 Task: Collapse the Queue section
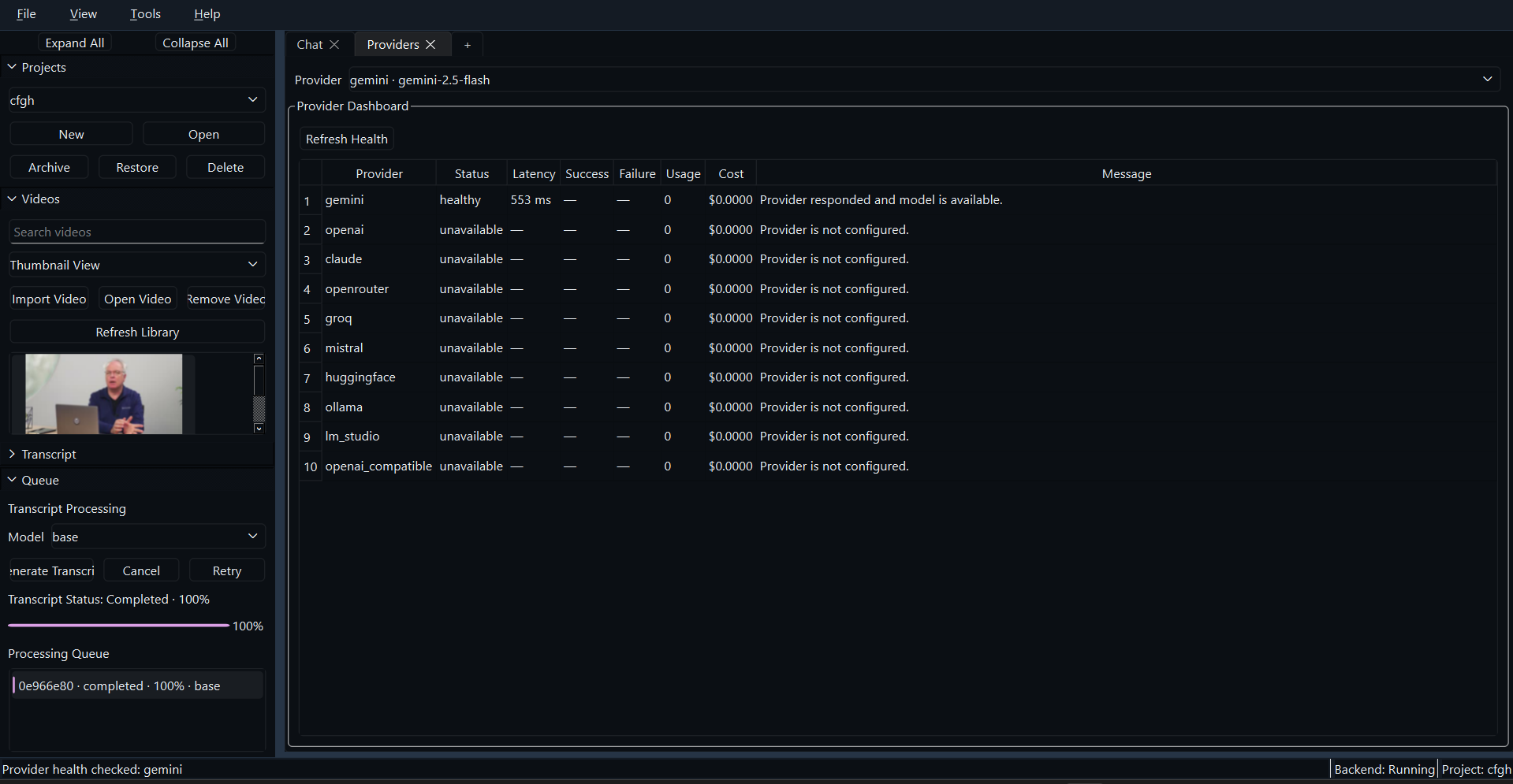click(x=12, y=480)
